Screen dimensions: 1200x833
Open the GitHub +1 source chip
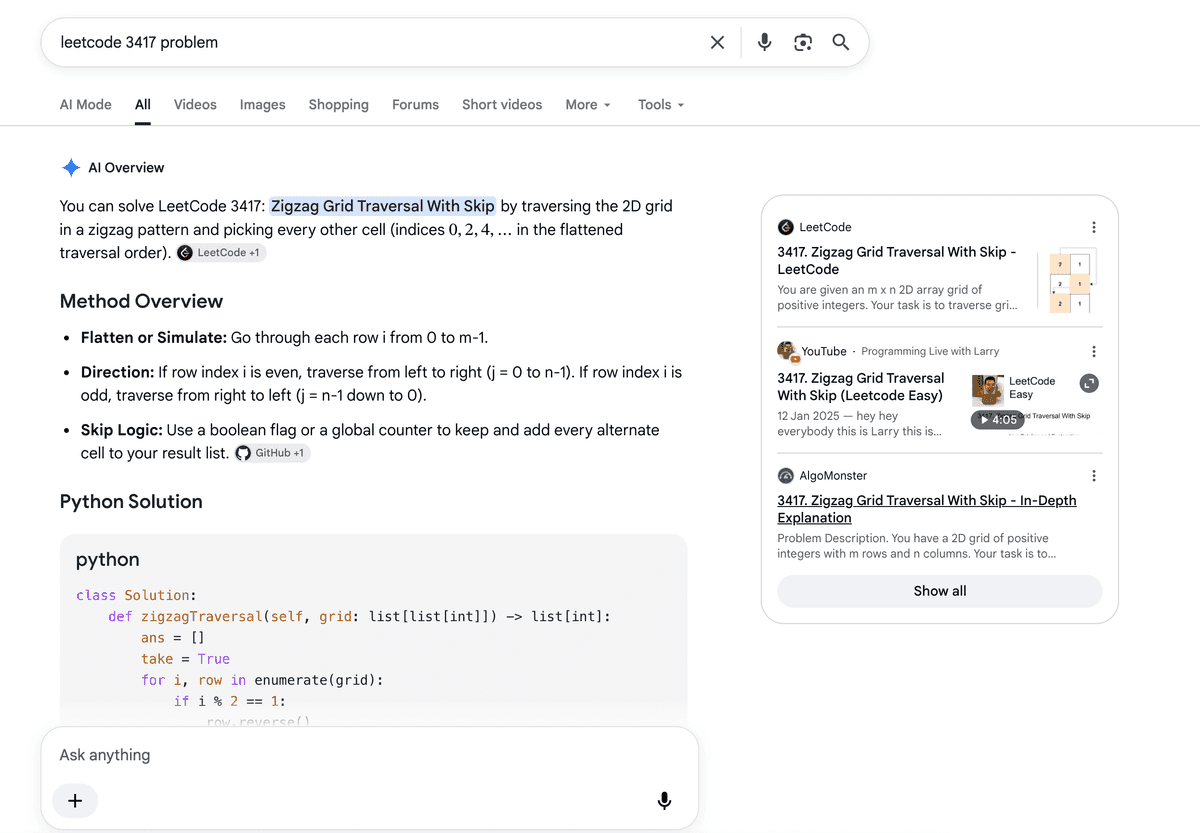click(272, 453)
